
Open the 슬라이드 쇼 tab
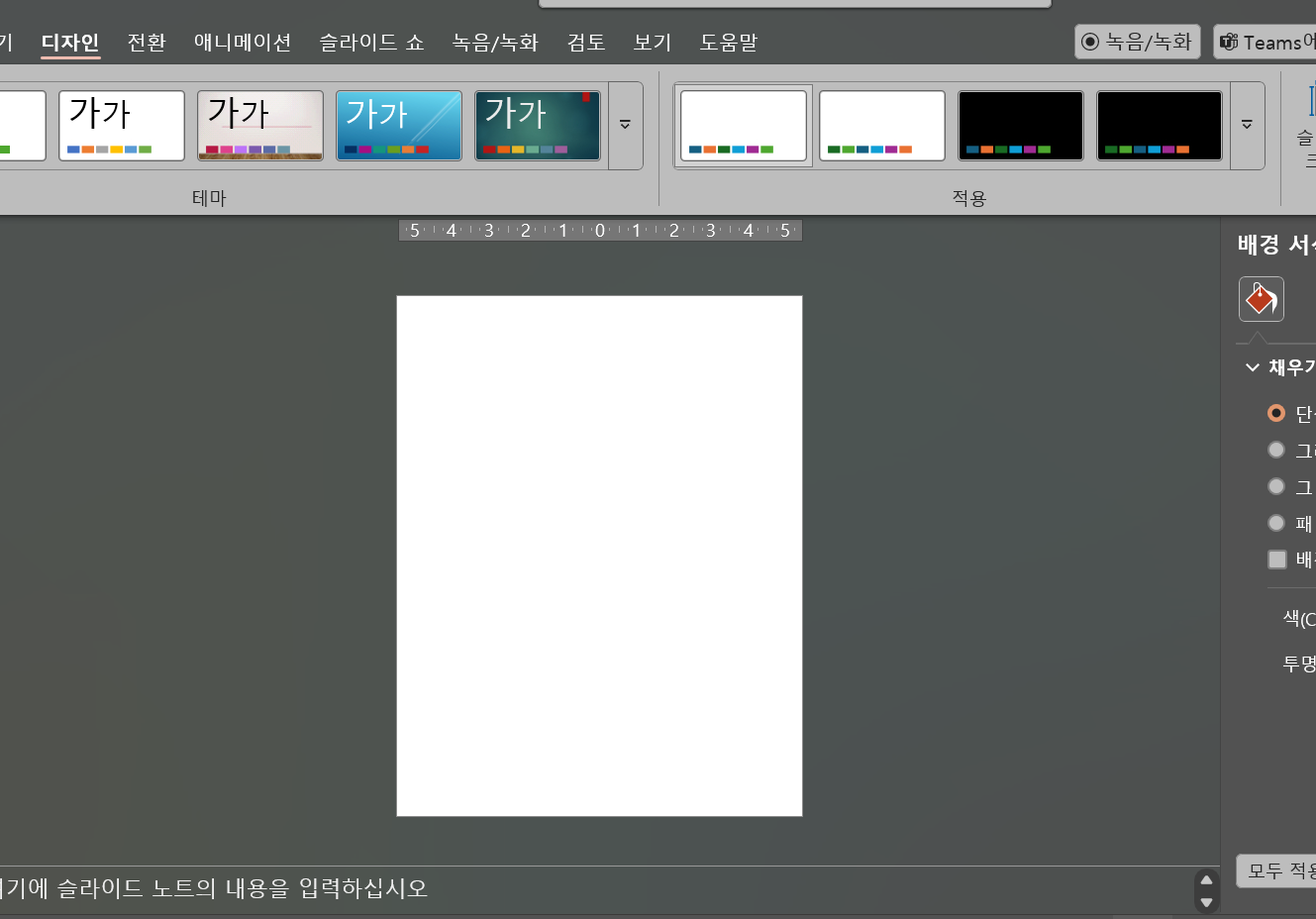pyautogui.click(x=371, y=43)
